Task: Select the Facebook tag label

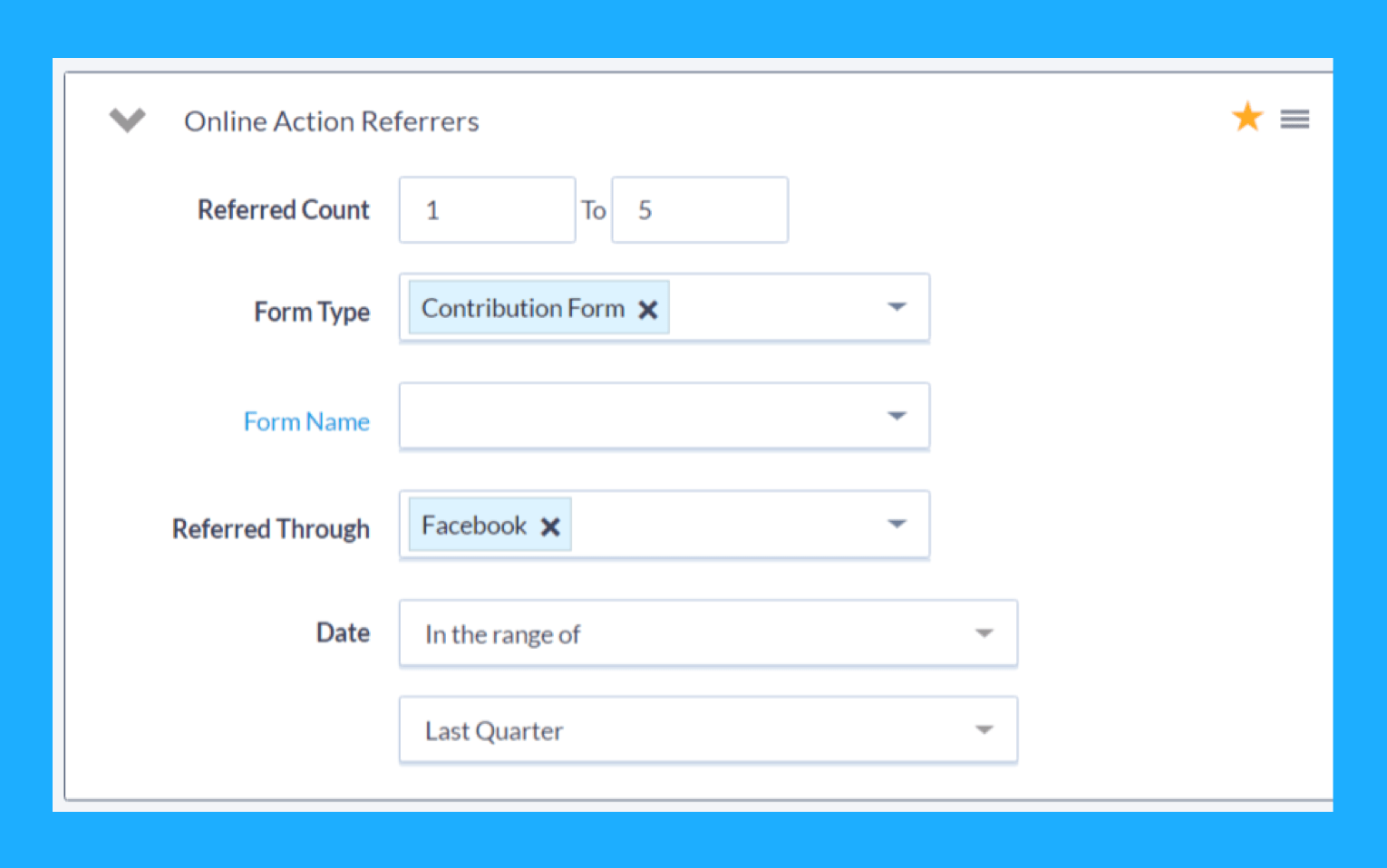Action: [x=473, y=526]
